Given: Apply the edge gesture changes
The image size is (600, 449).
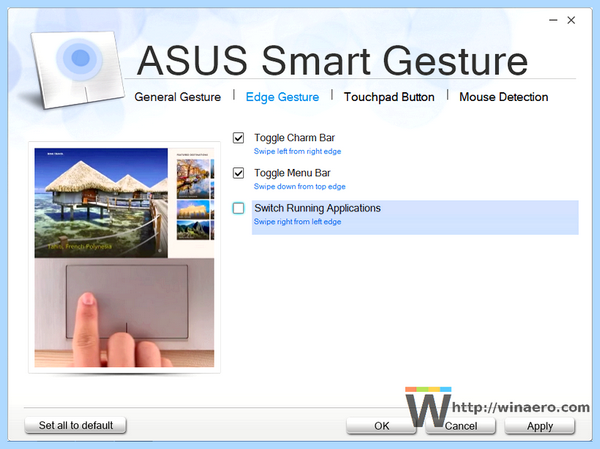Looking at the screenshot, I should [x=540, y=426].
